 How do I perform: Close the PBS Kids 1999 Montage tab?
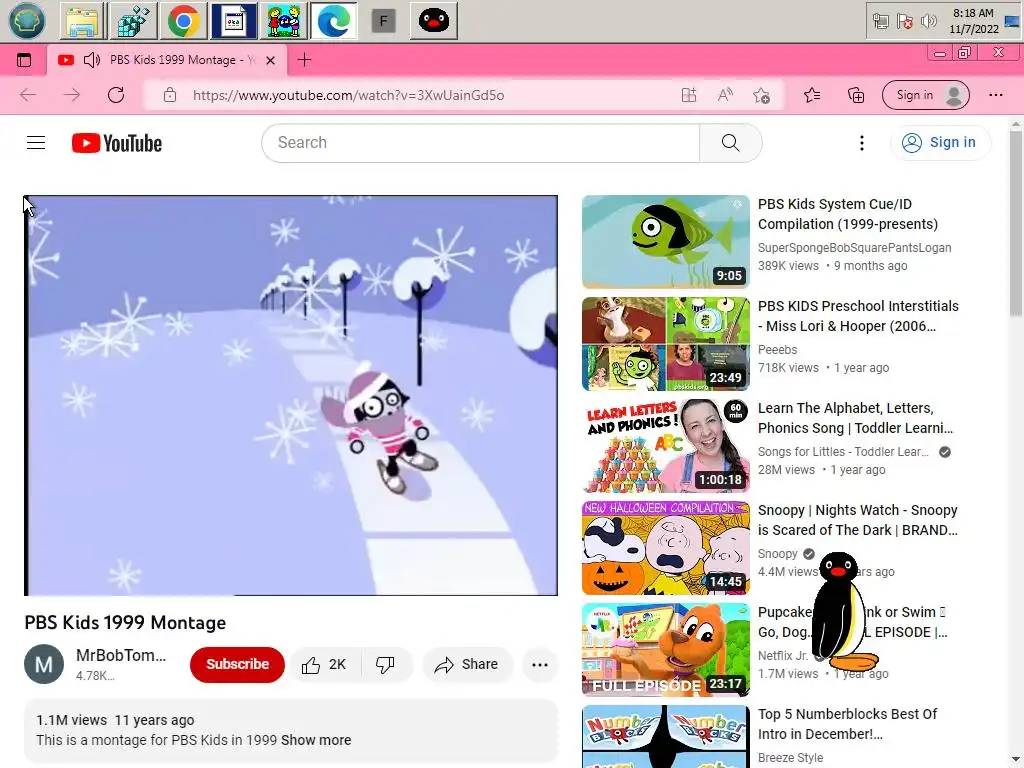(270, 60)
